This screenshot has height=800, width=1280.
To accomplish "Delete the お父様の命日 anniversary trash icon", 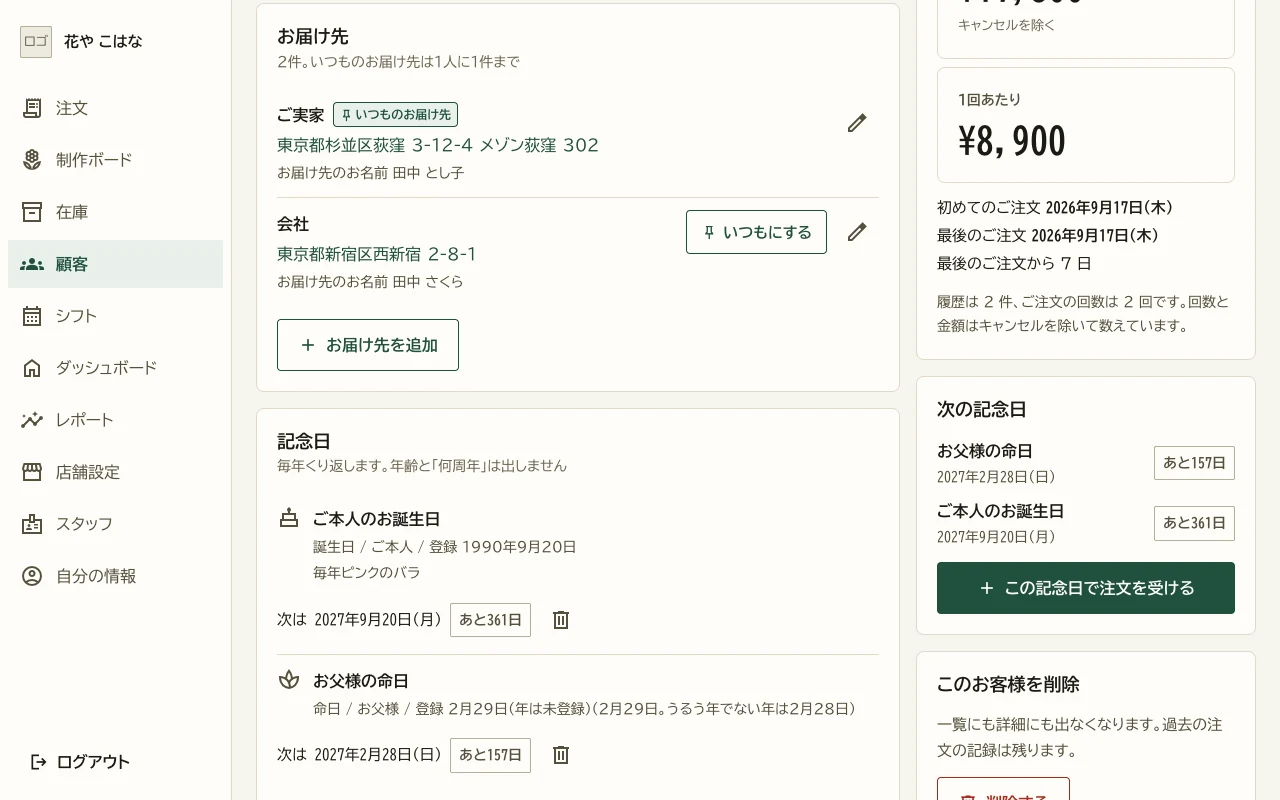I will [x=561, y=755].
